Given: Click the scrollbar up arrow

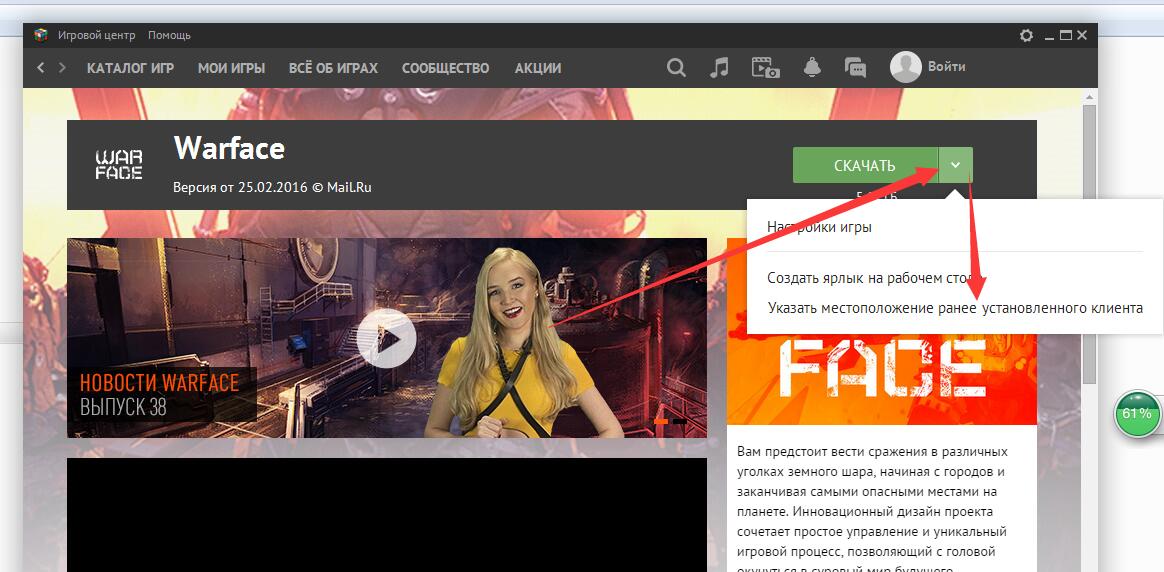Looking at the screenshot, I should (x=1089, y=96).
